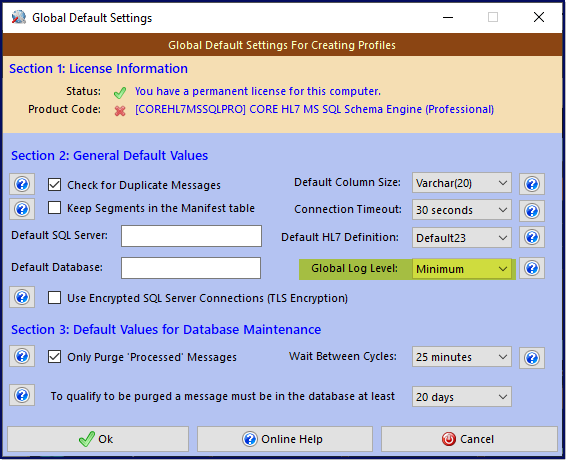This screenshot has height=462, width=568.
Task: Click the 'To qualify to be purged' sentence
Action: click(x=222, y=396)
